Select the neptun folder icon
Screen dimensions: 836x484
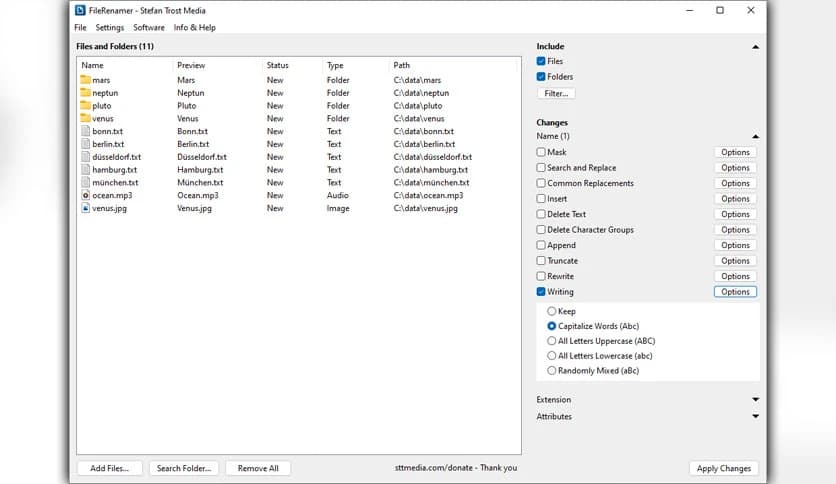pyautogui.click(x=85, y=93)
